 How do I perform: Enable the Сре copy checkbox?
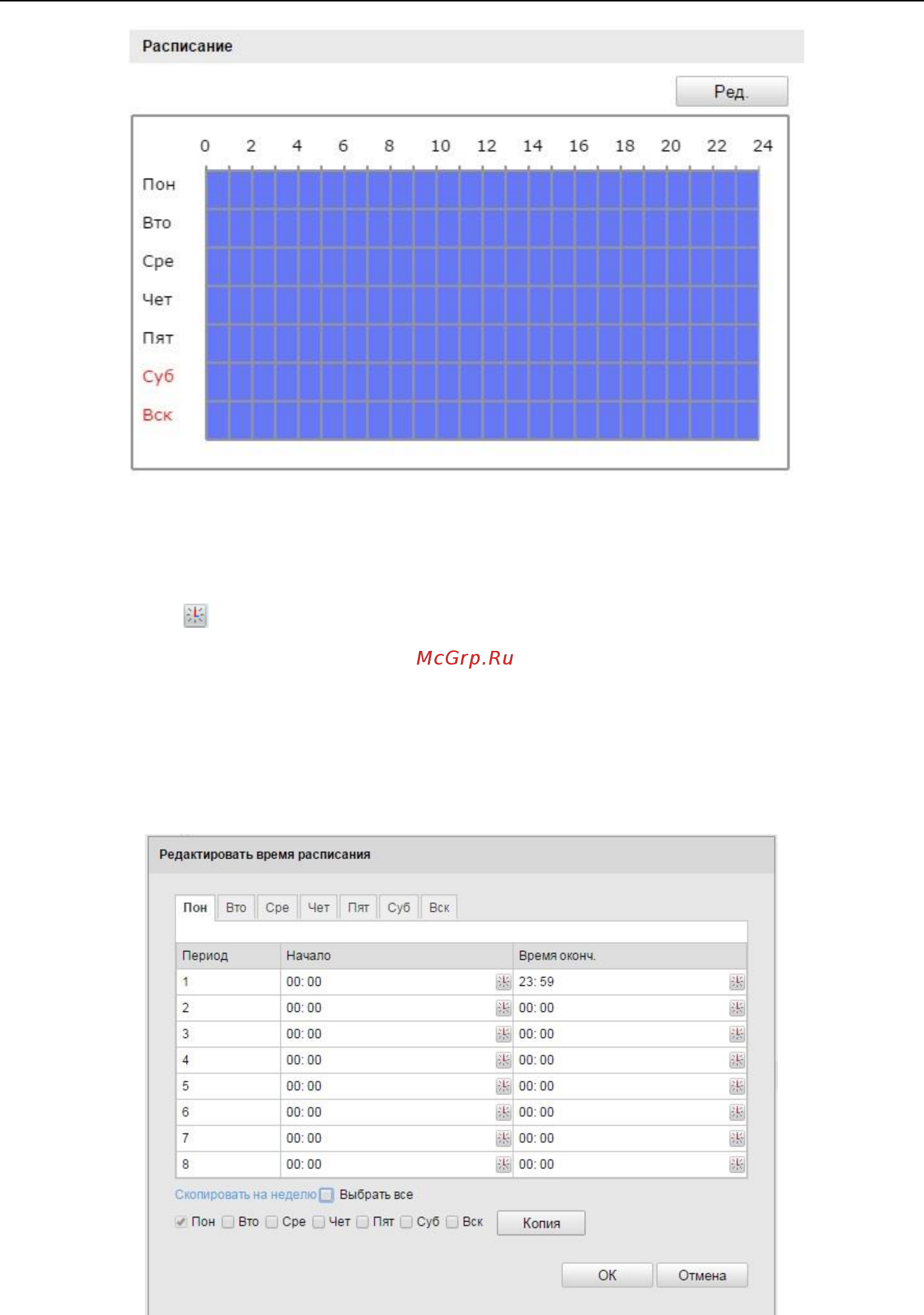(x=272, y=1222)
